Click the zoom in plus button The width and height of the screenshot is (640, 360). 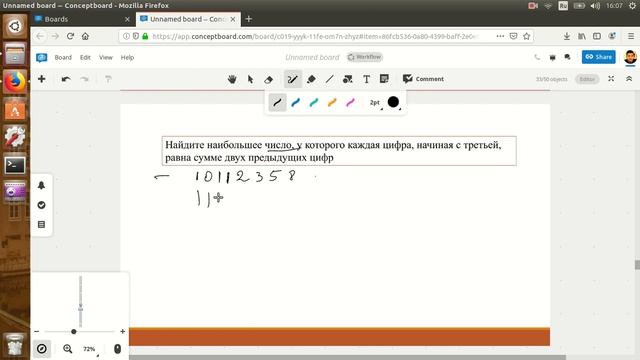(x=122, y=331)
